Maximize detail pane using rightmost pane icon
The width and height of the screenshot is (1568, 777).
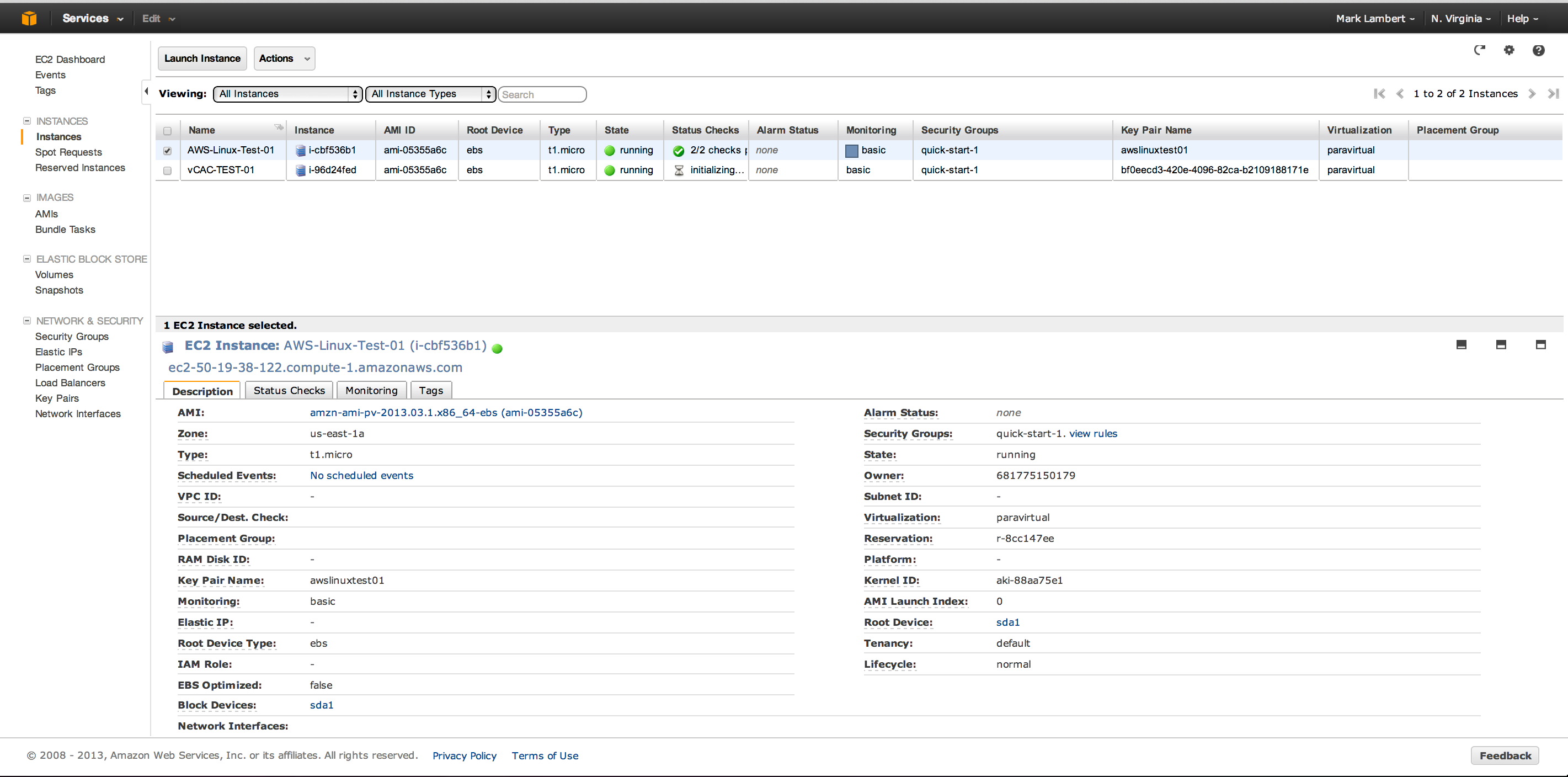coord(1540,345)
